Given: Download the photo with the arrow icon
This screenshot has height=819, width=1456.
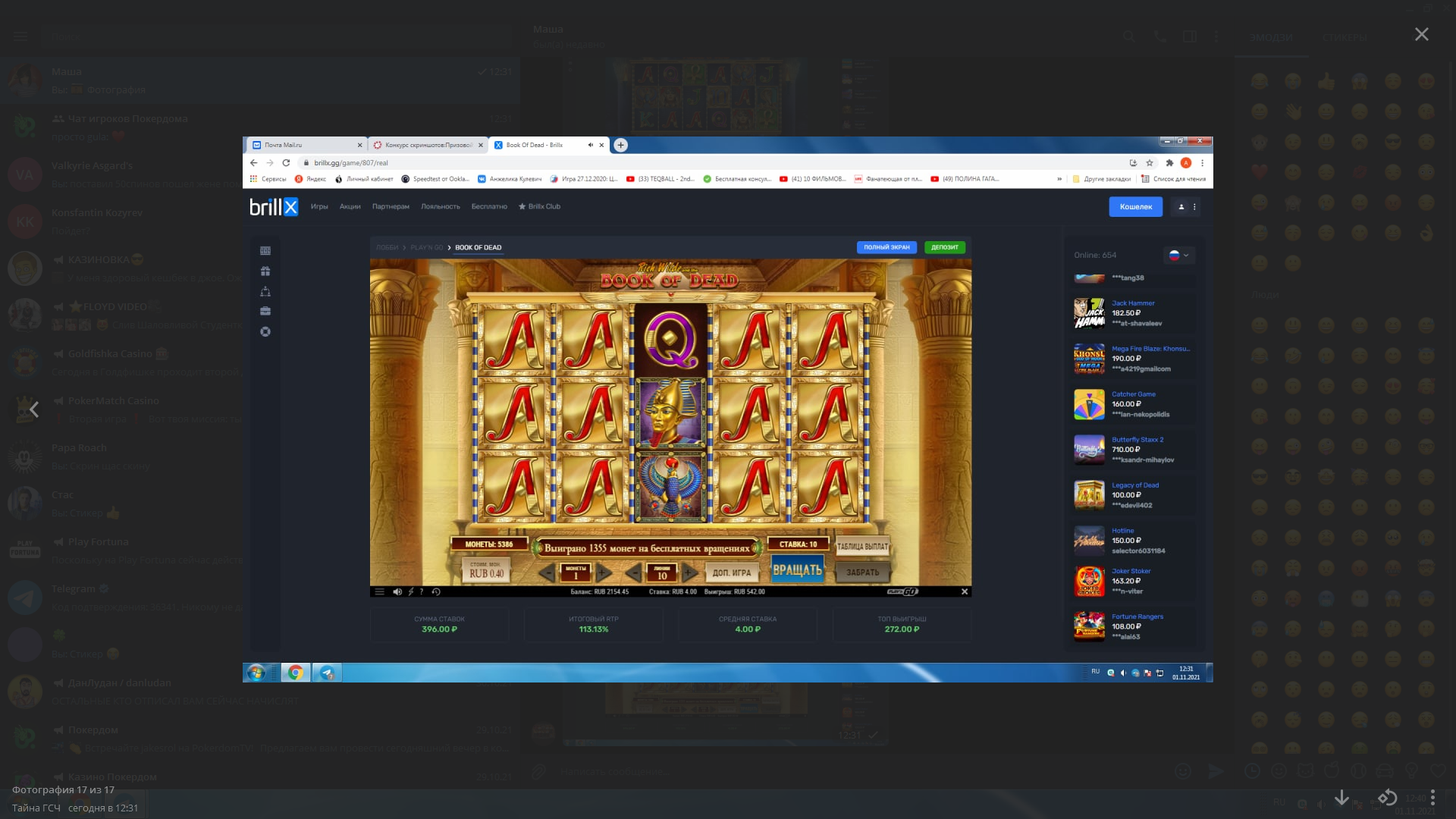Looking at the screenshot, I should (1341, 797).
